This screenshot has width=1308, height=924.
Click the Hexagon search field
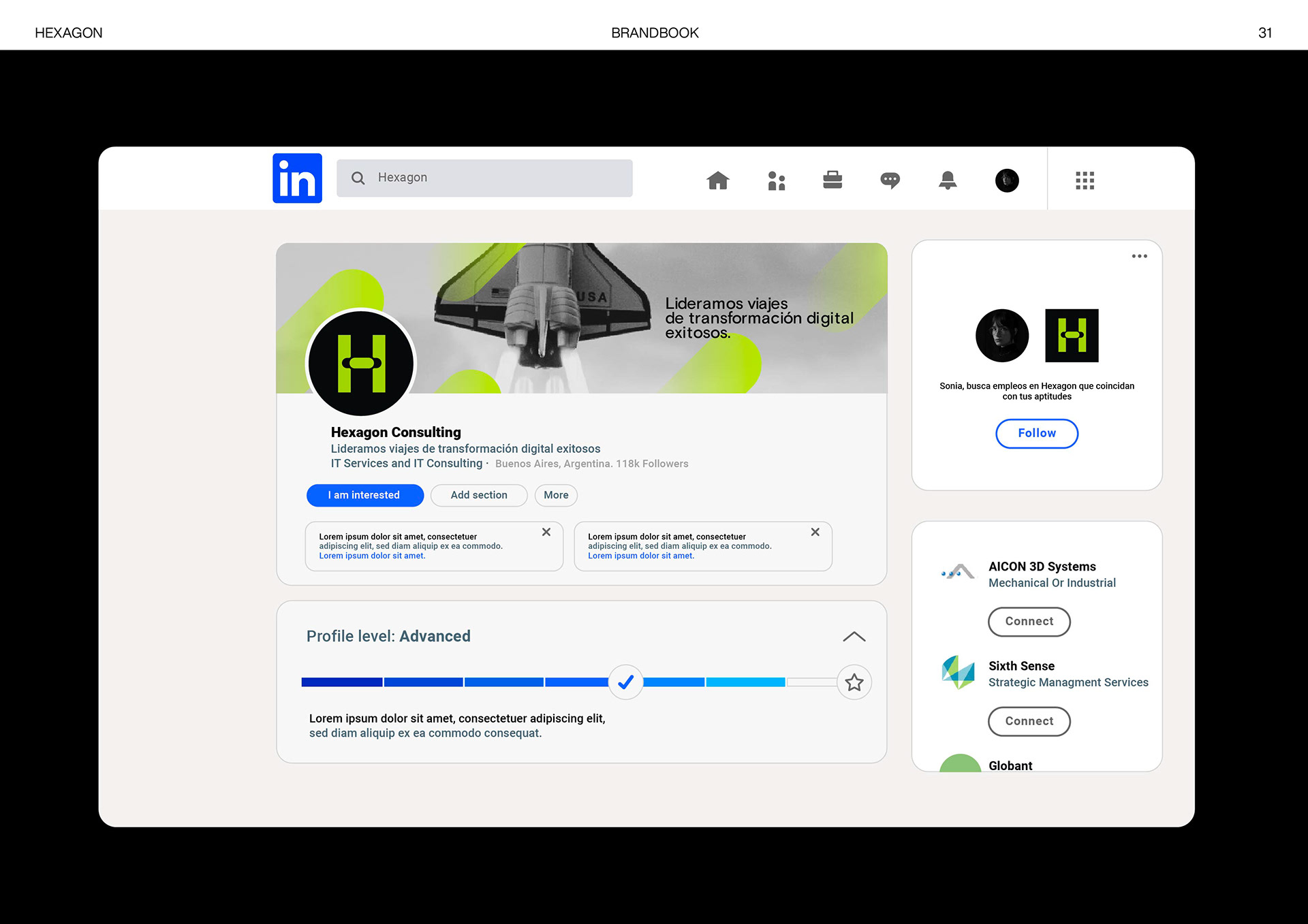pos(484,178)
